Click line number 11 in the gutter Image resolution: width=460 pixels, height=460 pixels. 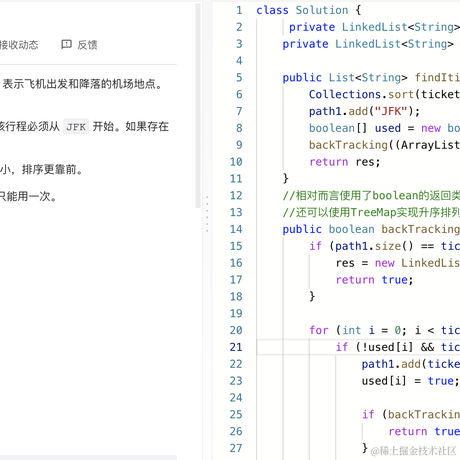pos(236,179)
